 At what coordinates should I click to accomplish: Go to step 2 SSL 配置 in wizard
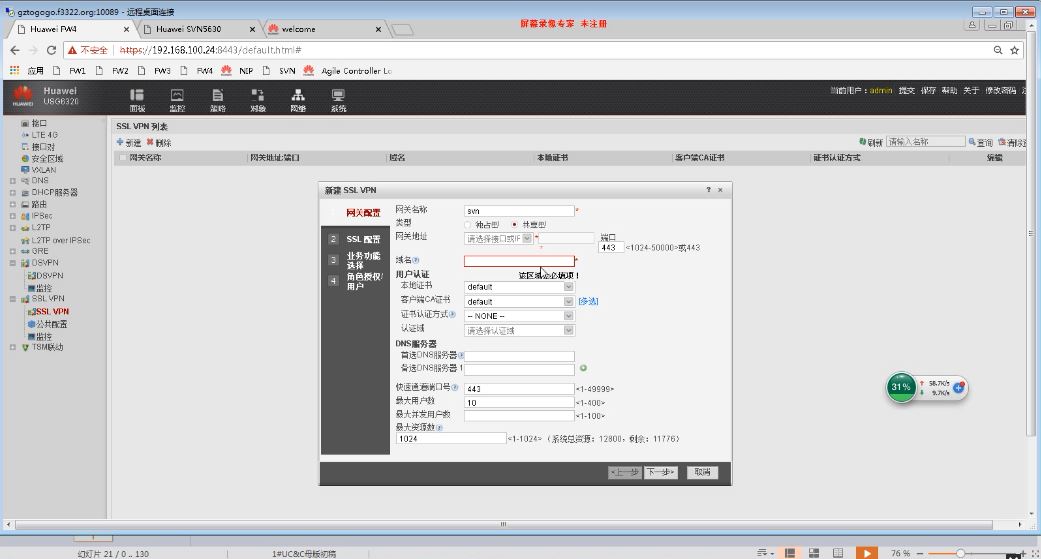(x=356, y=240)
